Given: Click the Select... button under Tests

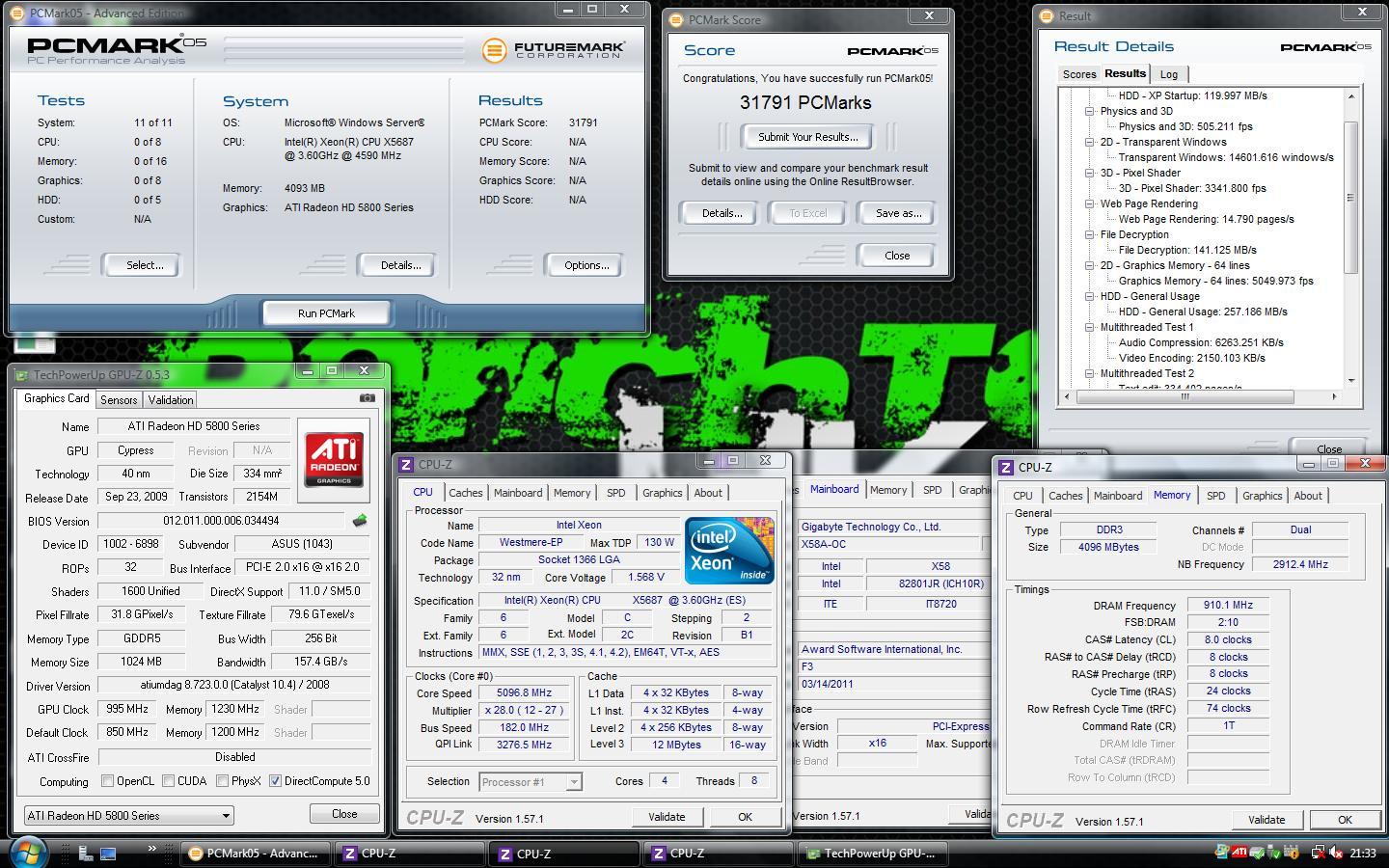Looking at the screenshot, I should pyautogui.click(x=145, y=265).
